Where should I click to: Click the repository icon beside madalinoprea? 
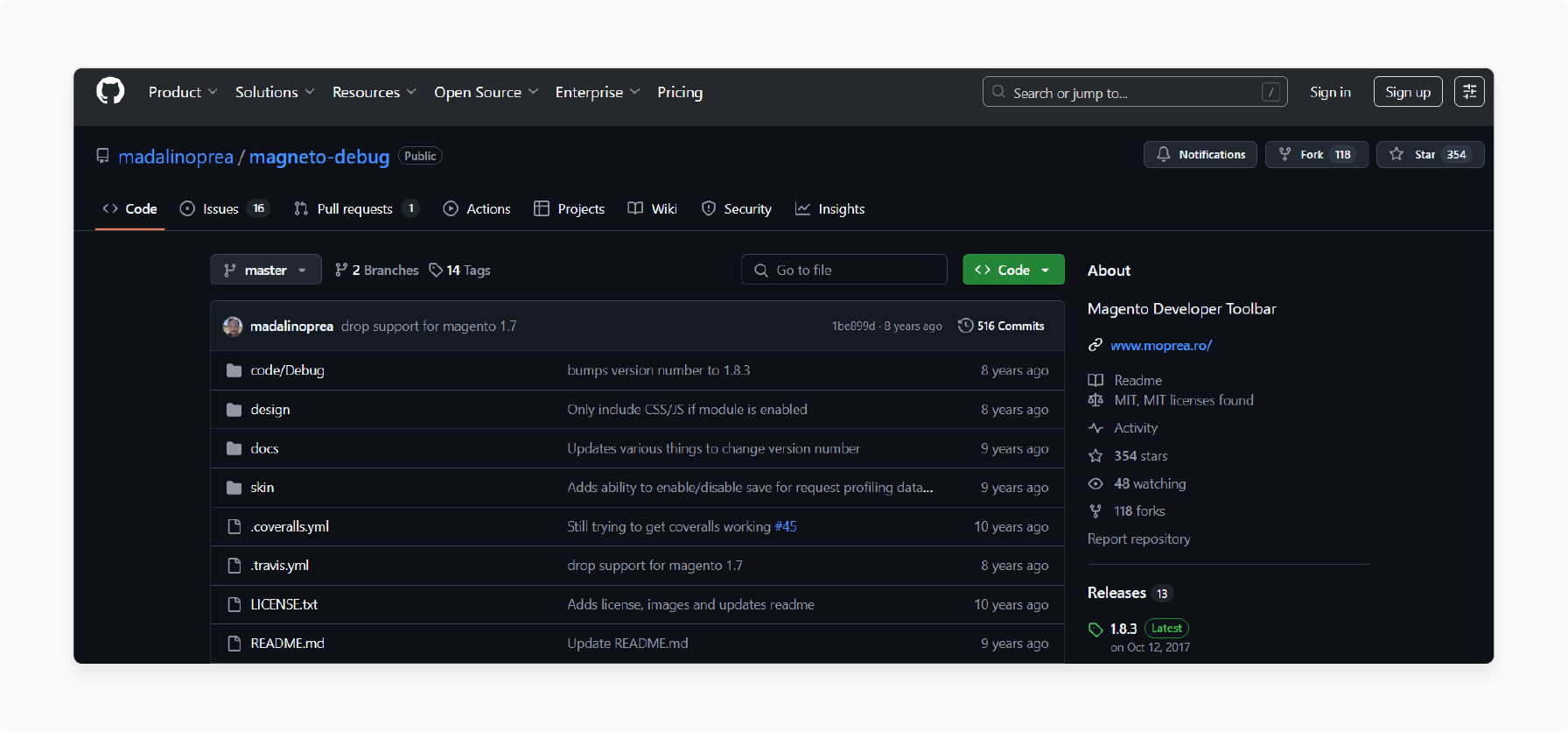102,156
